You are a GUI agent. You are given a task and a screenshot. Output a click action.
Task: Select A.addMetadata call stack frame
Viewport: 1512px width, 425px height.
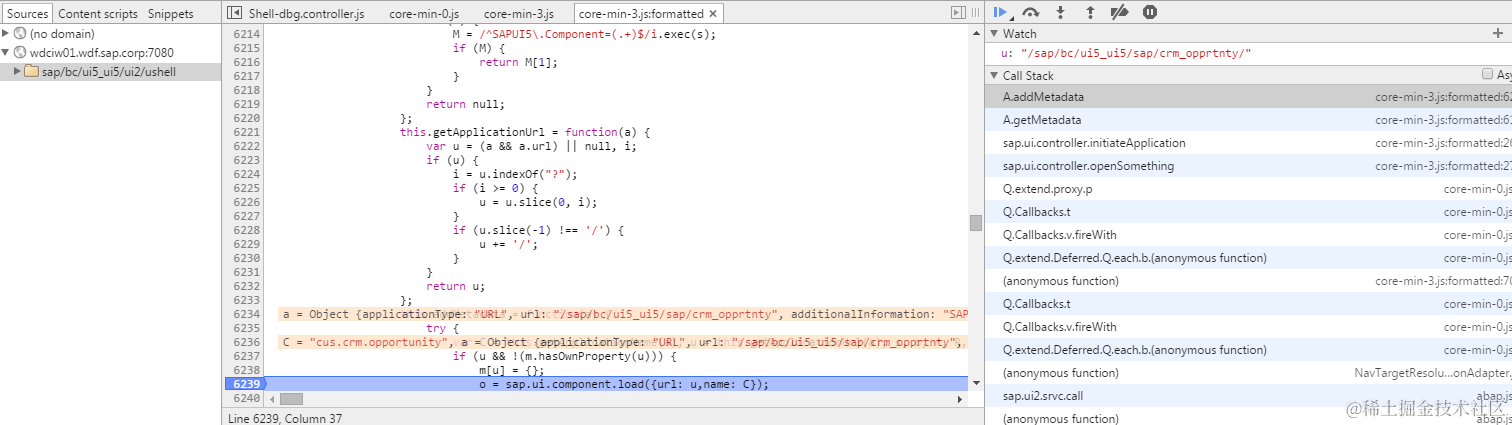1248,97
